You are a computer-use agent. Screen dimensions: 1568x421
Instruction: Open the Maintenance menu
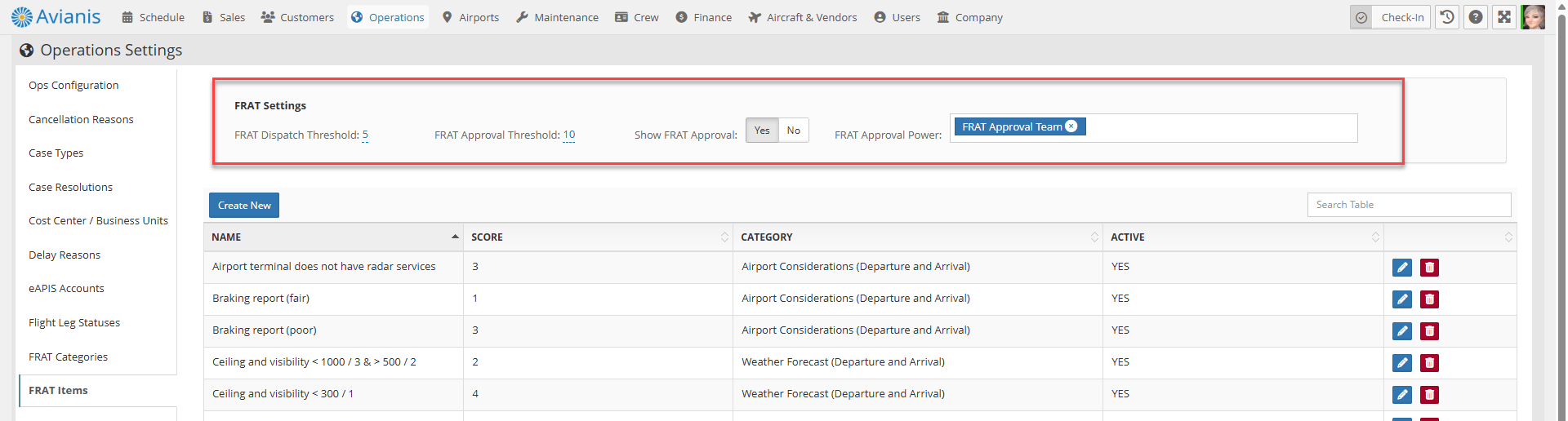pos(557,17)
